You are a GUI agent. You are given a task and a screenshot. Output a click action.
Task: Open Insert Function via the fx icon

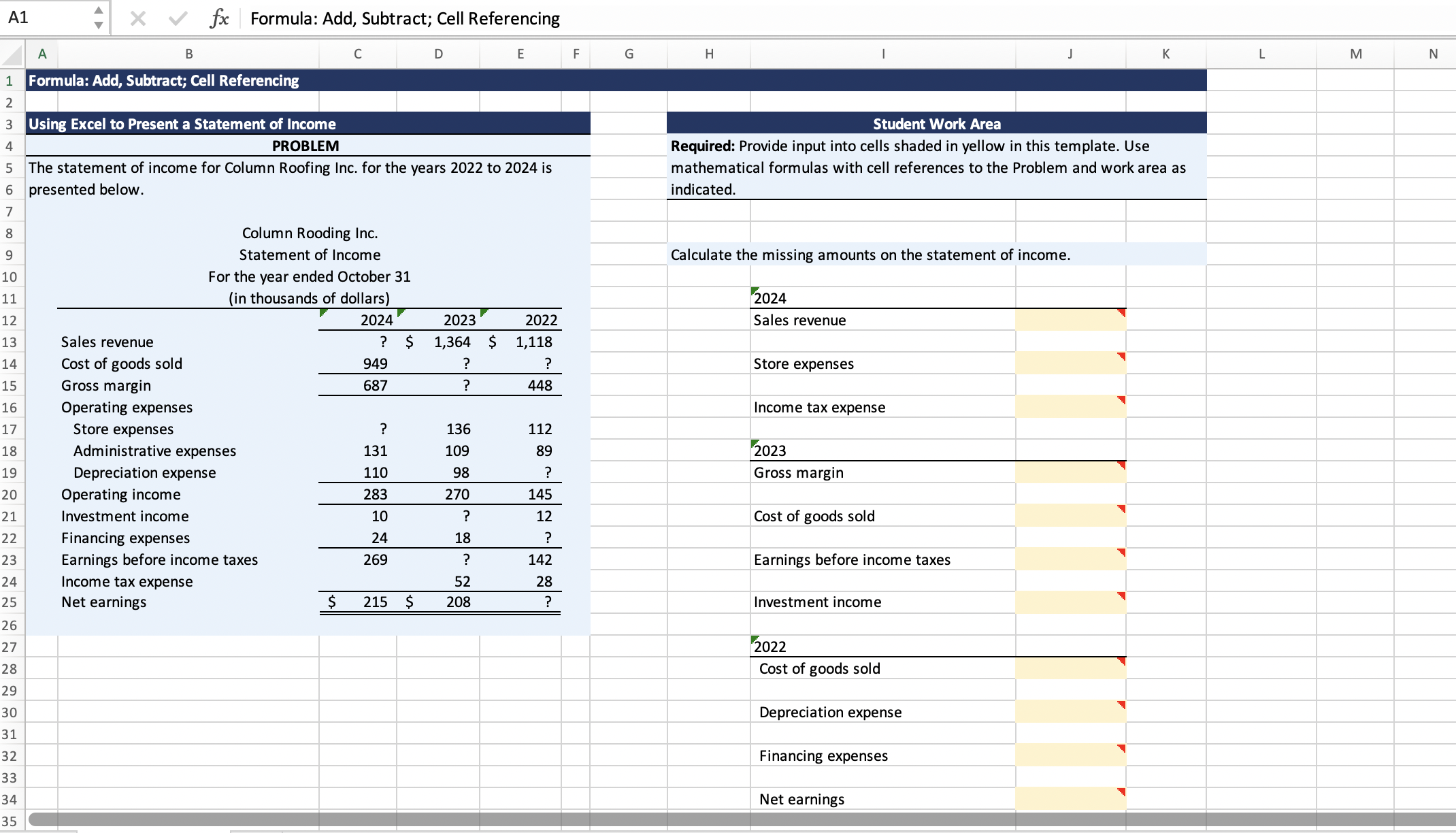pos(219,19)
